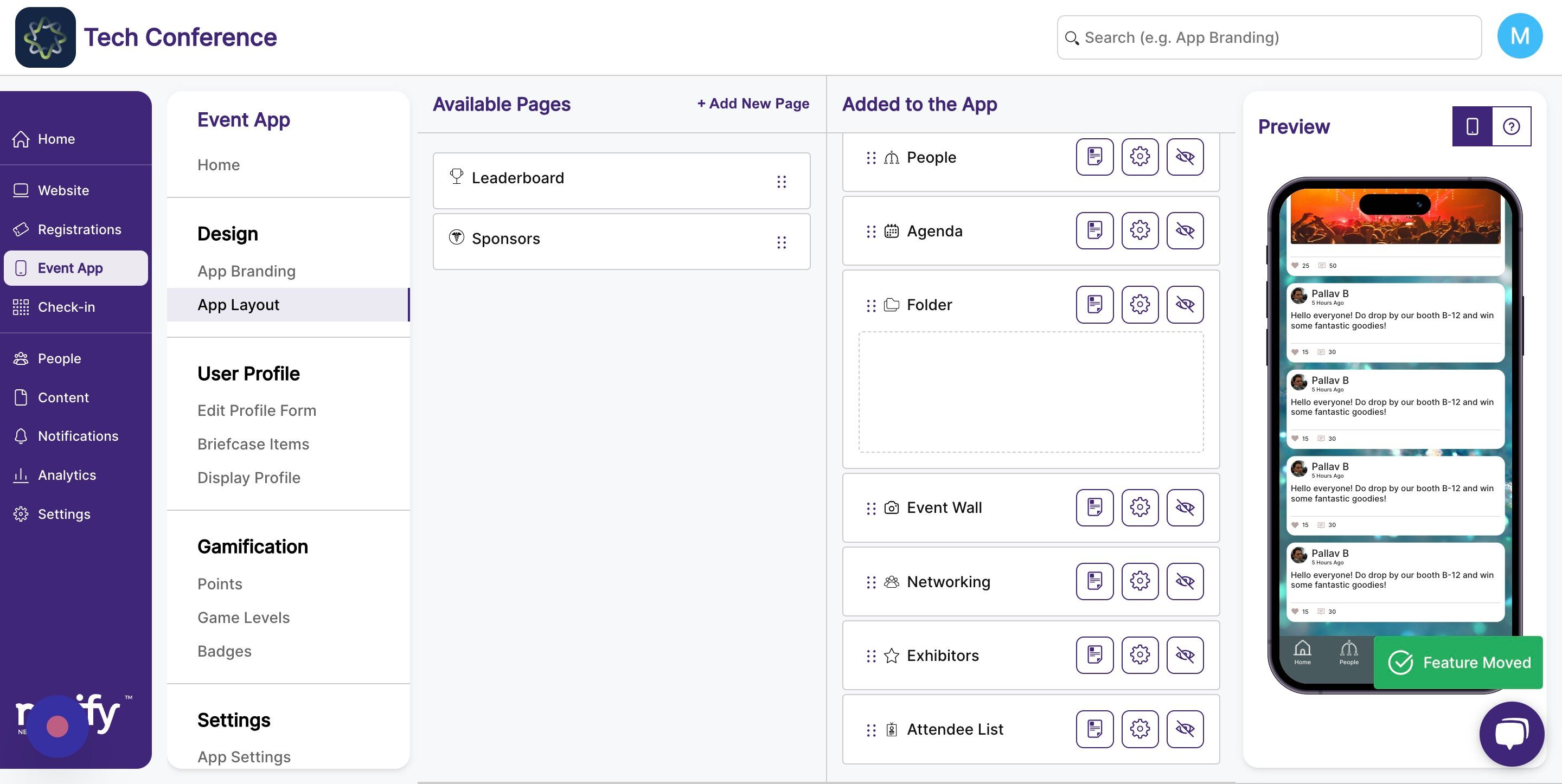Open the help question mark in Preview
The width and height of the screenshot is (1562, 784).
(1511, 126)
